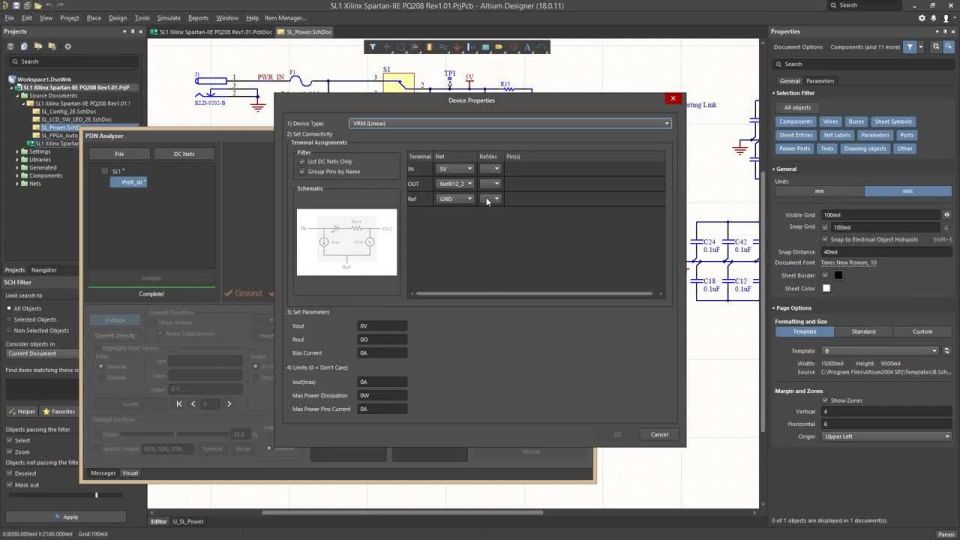Viewport: 960px width, 540px height.
Task: Click the filter funnel icon in schematic toolbar
Action: pos(372,47)
